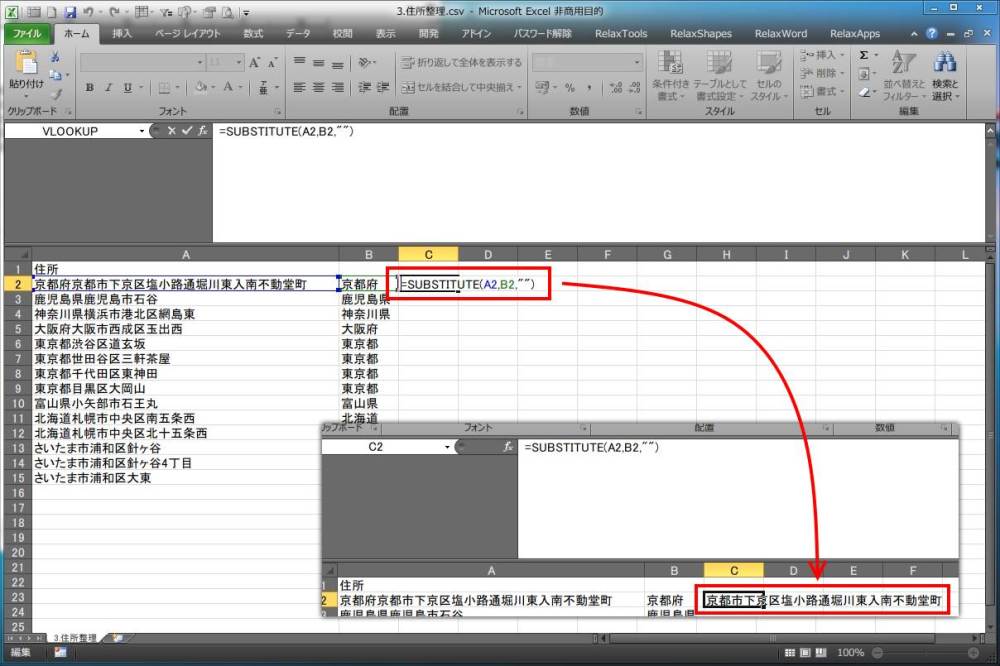Image resolution: width=1000 pixels, height=666 pixels.
Task: Click the AutoSum sigma icon
Action: coord(865,56)
